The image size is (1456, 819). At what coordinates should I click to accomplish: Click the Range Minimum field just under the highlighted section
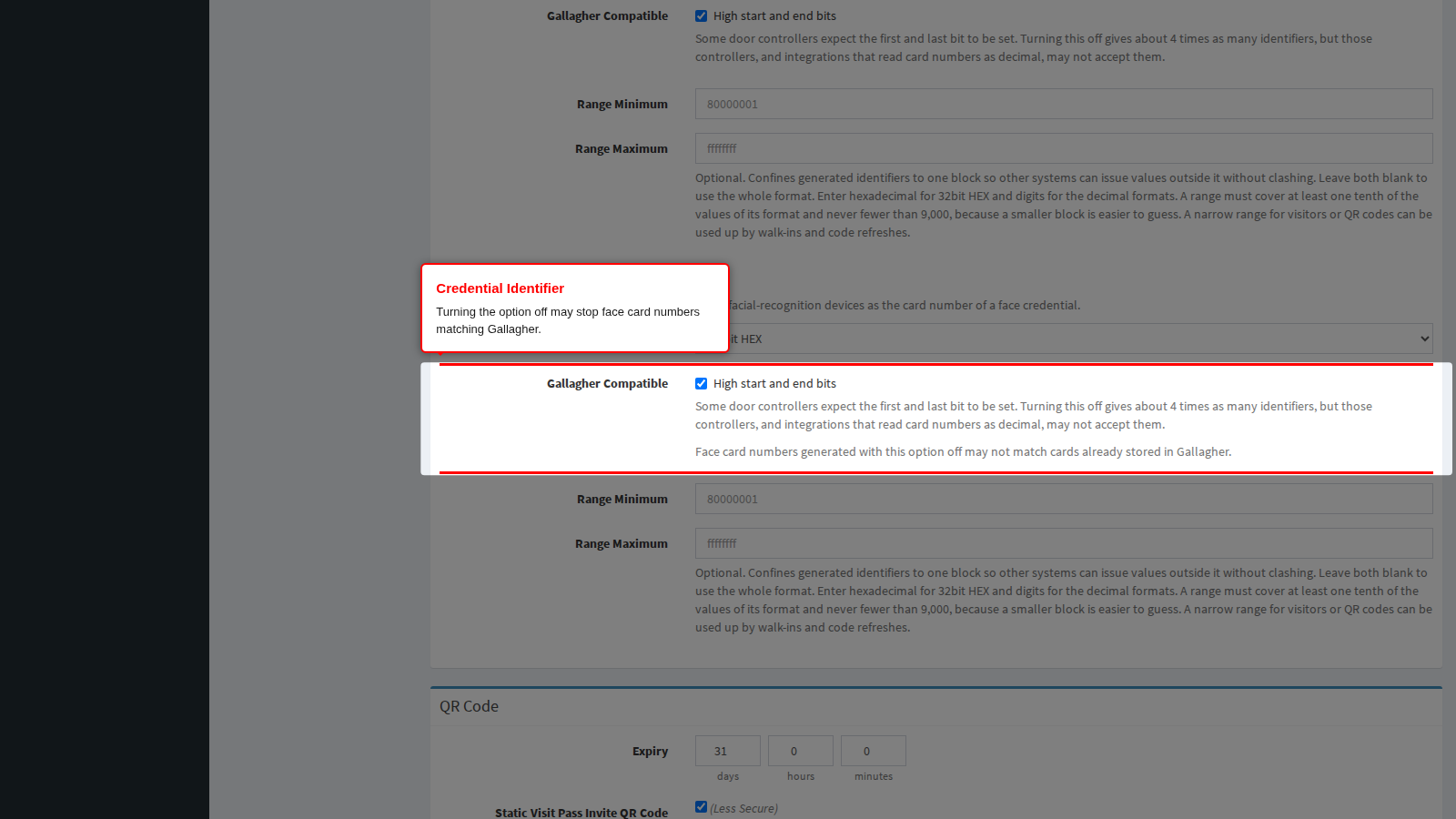pyautogui.click(x=1064, y=499)
